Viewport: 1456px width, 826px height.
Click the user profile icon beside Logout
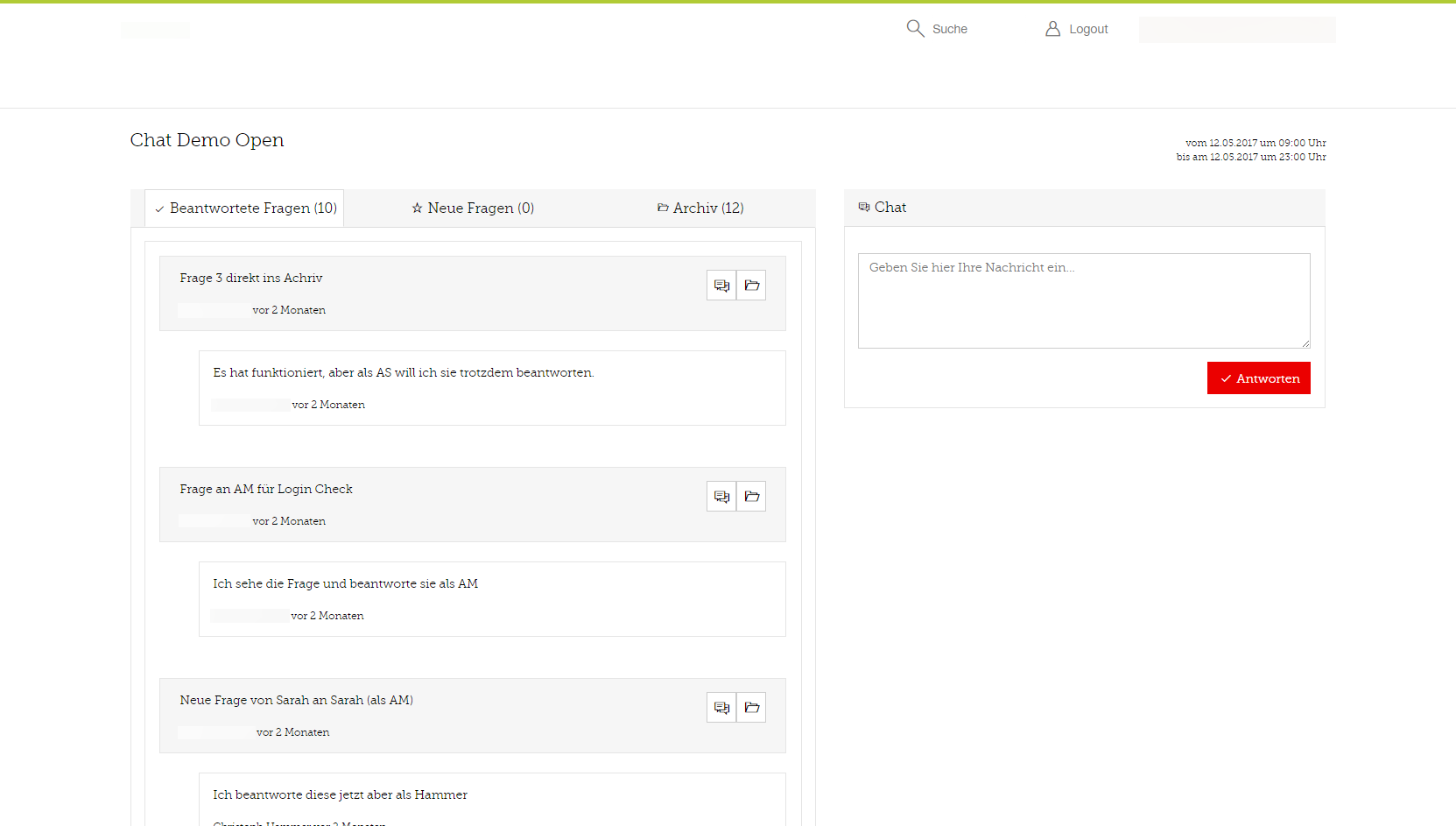pos(1052,29)
